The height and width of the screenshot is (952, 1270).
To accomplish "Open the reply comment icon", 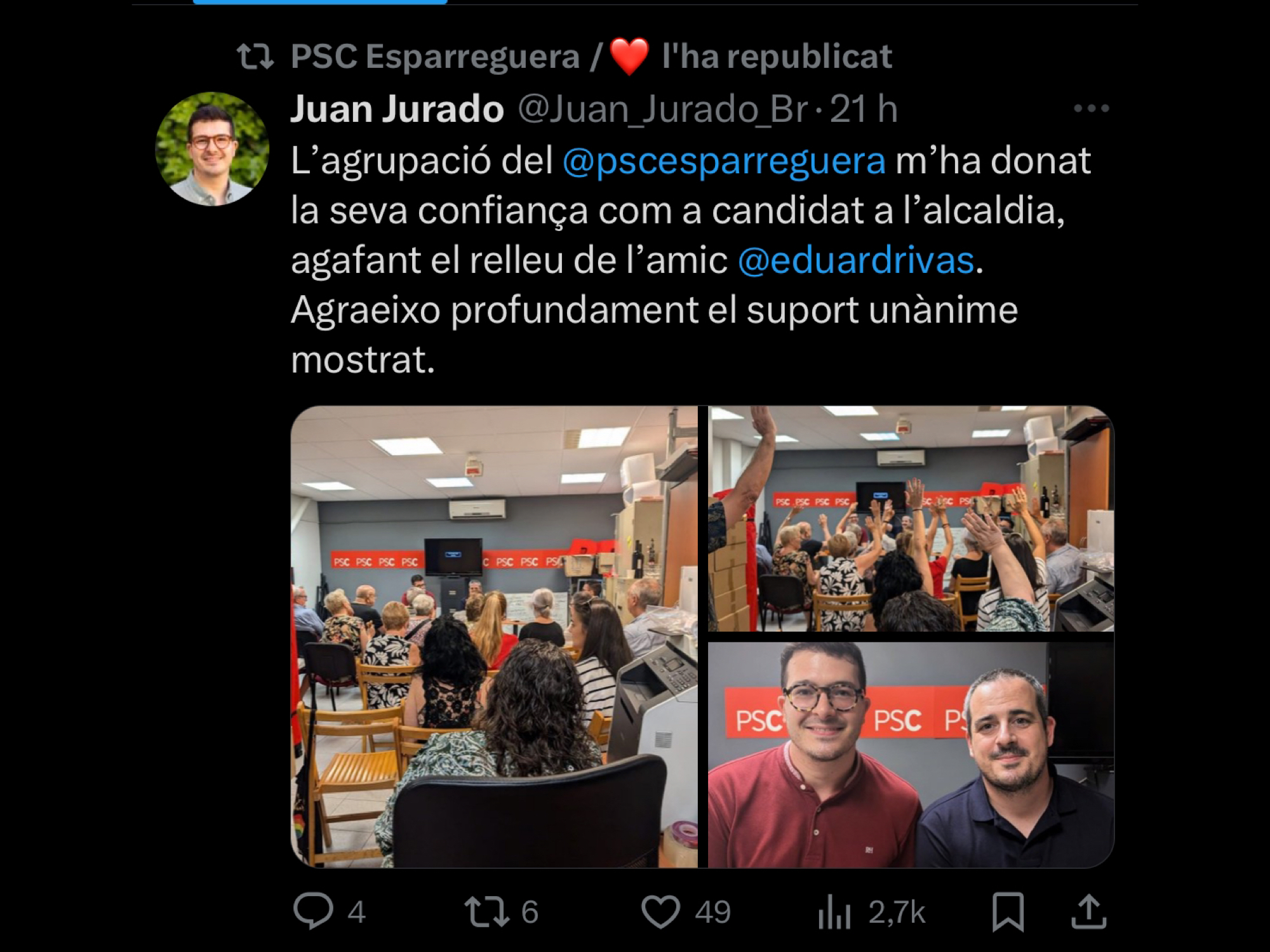I will point(313,911).
